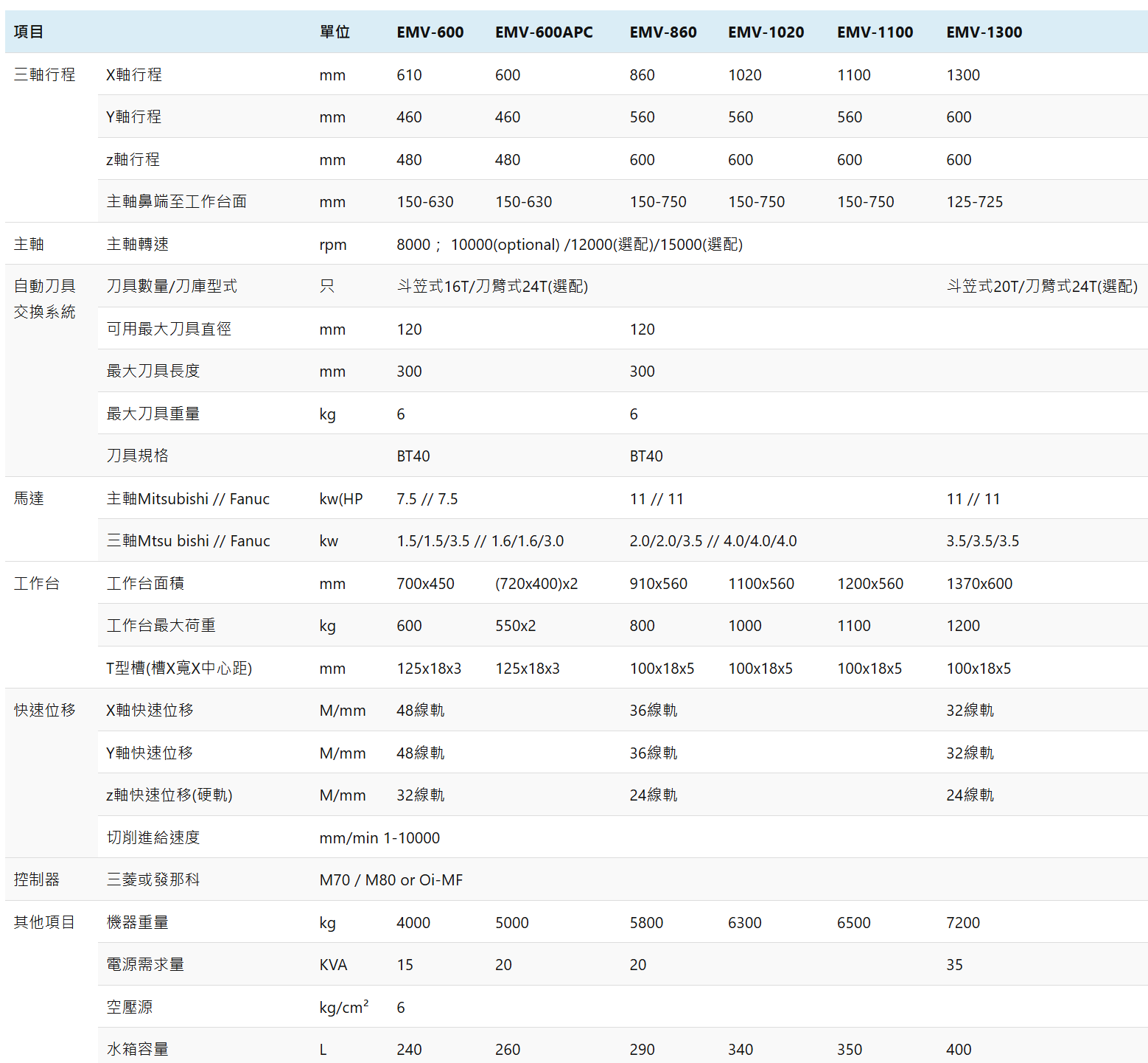Screen dimensions: 1148x1063
Task: Select the X軸行程 row label
Action: [x=134, y=74]
